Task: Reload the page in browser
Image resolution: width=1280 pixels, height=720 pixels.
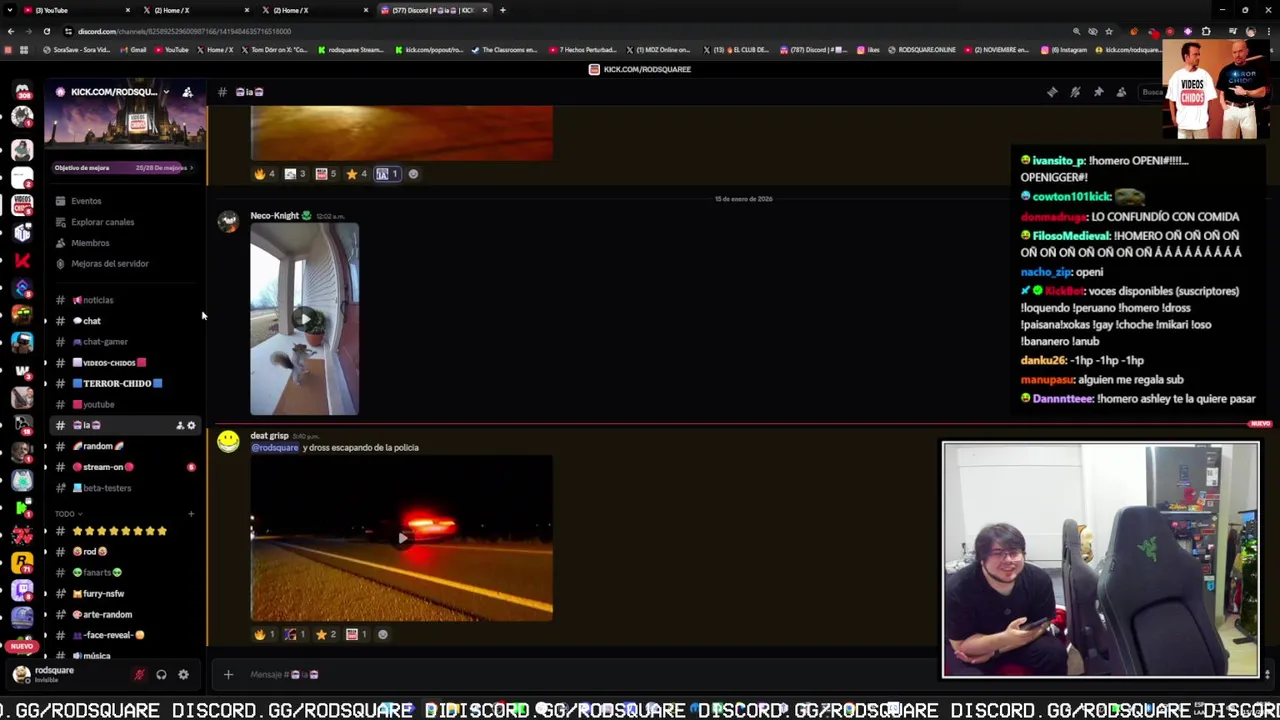Action: (46, 31)
